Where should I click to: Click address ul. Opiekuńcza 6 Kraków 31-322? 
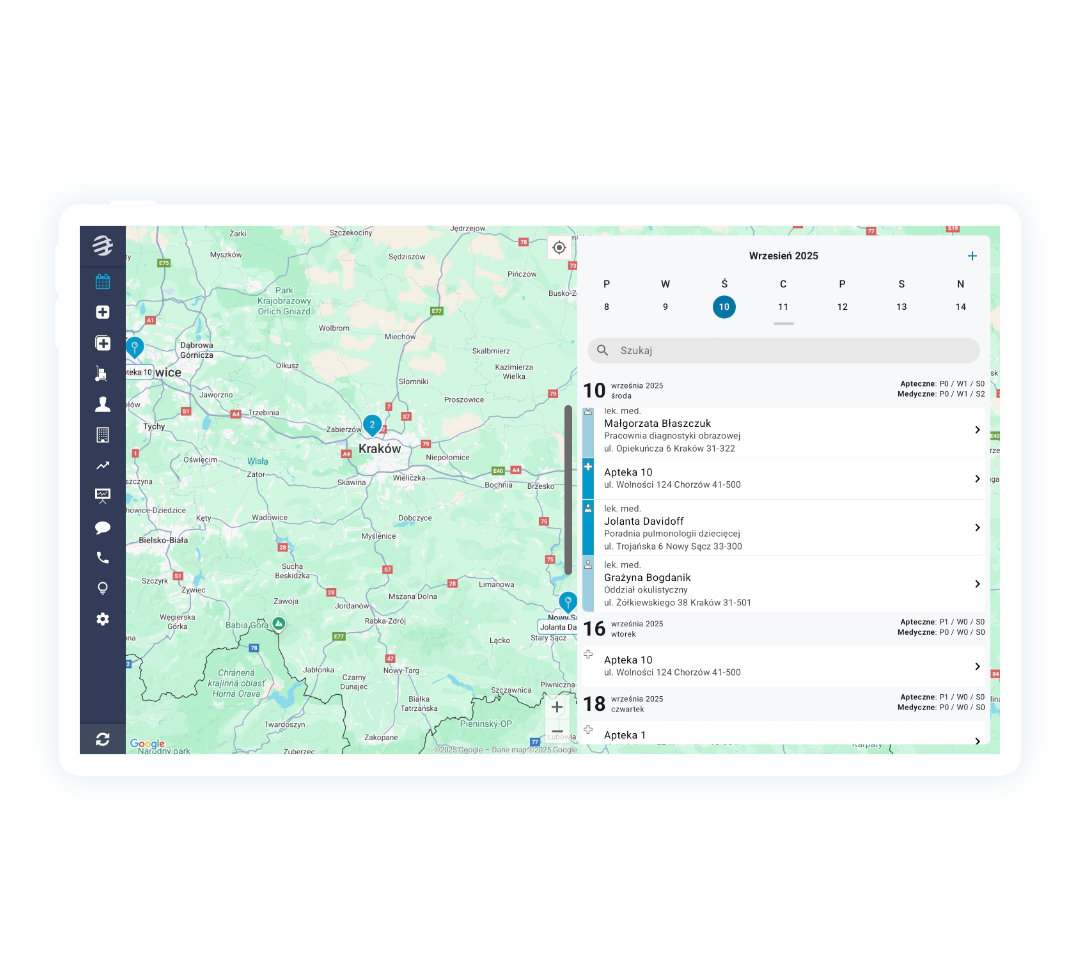click(669, 448)
